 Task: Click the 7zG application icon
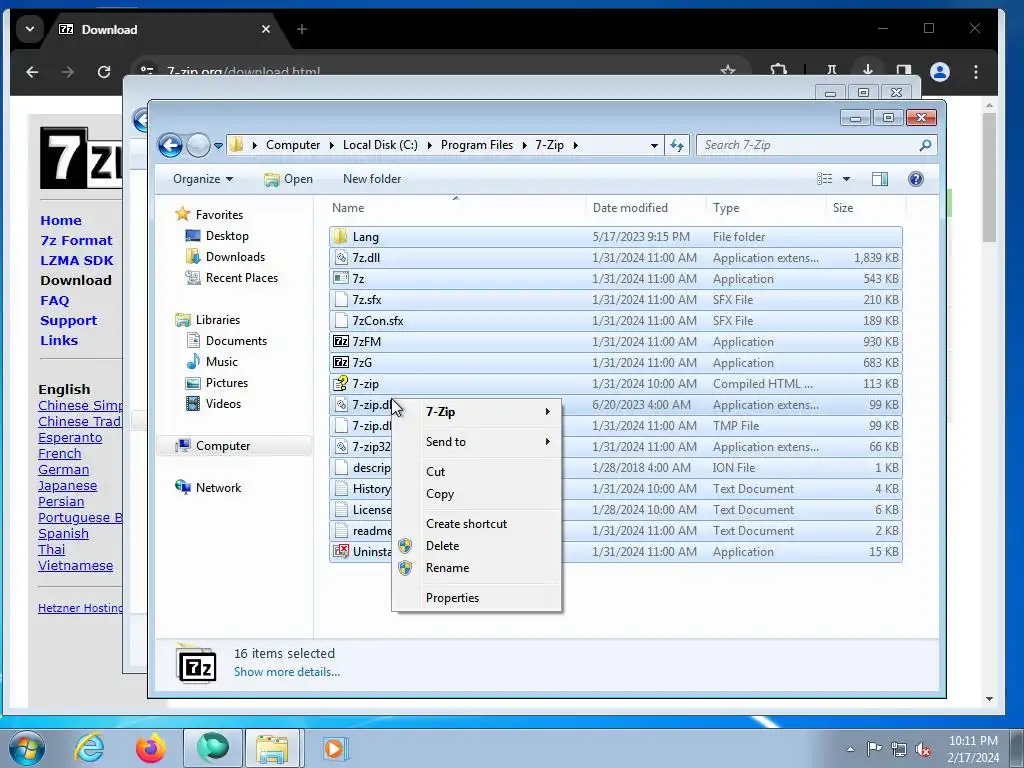340,362
